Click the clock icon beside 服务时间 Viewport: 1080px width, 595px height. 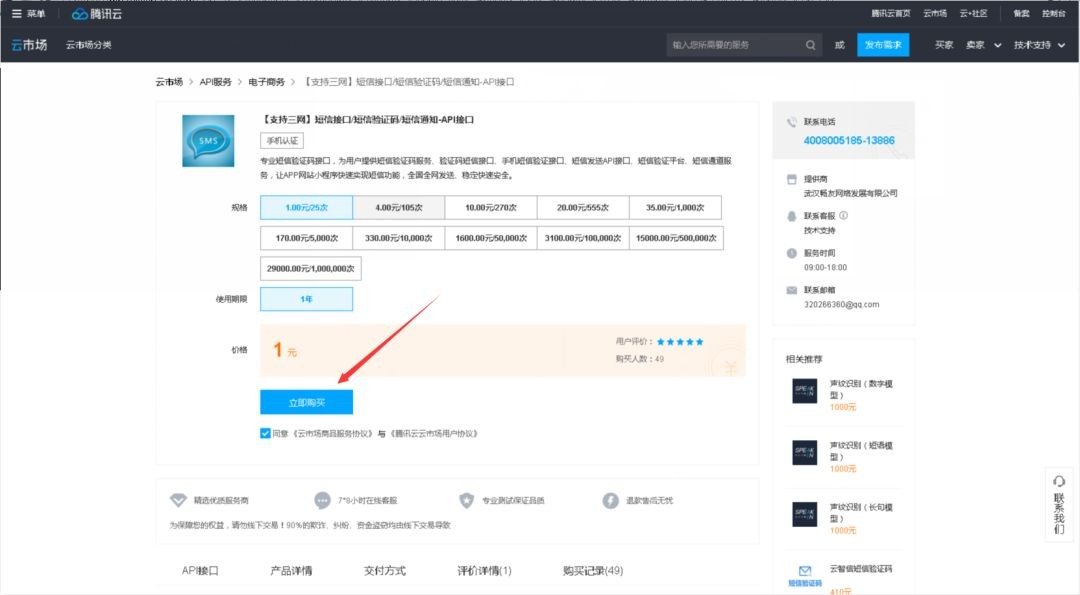coord(791,253)
